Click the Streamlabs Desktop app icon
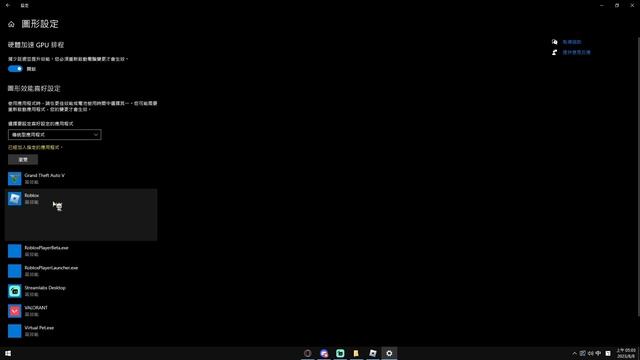Viewport: 640px width, 360px height. [15, 291]
